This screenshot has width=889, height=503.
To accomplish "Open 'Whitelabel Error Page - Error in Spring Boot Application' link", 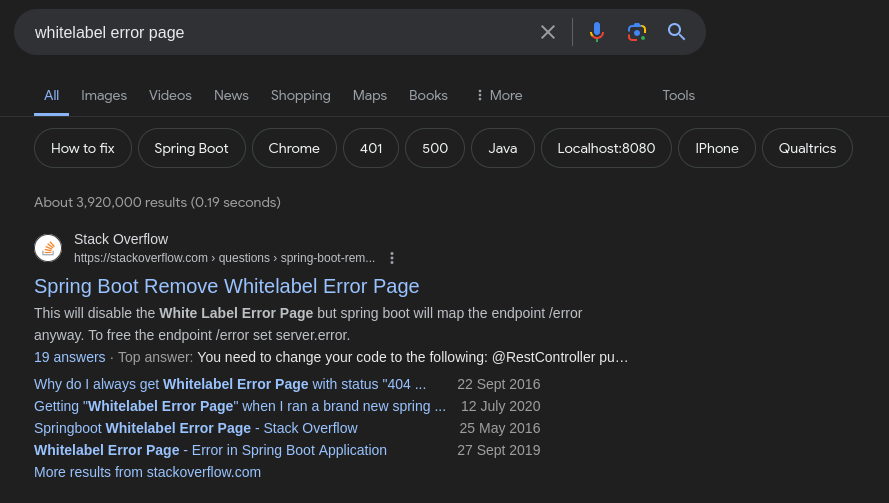I will (210, 450).
